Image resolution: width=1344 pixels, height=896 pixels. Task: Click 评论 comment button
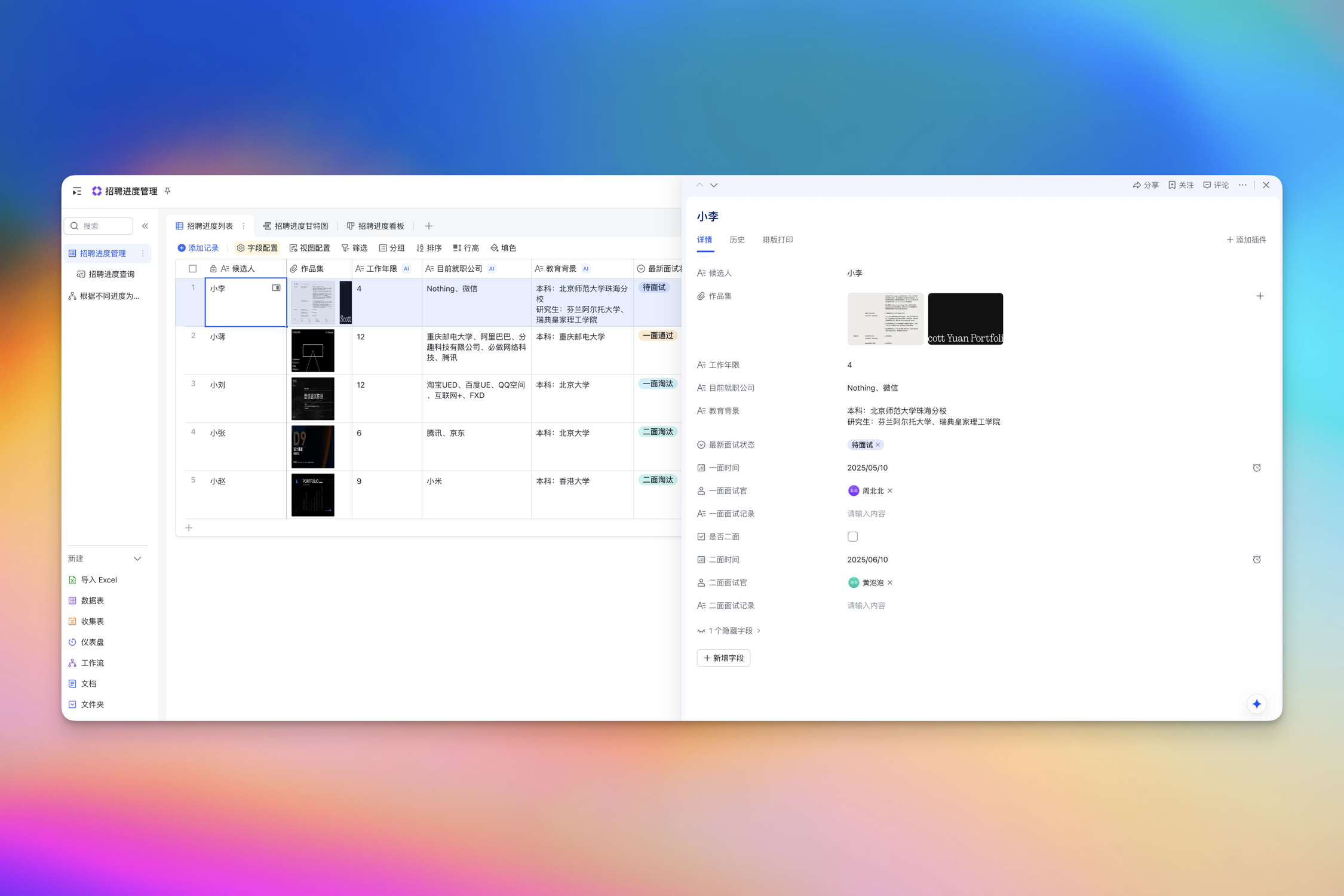pyautogui.click(x=1216, y=185)
